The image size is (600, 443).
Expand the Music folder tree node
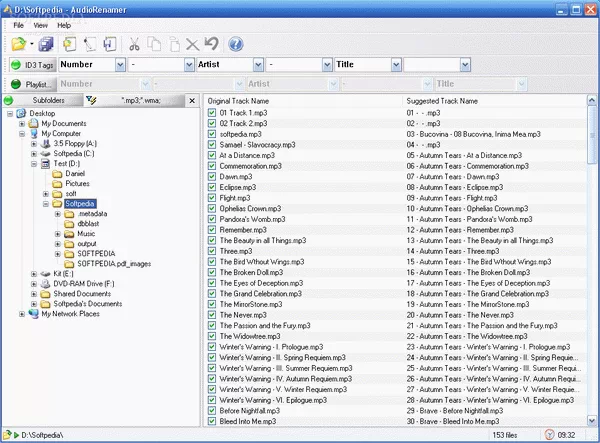pos(58,233)
